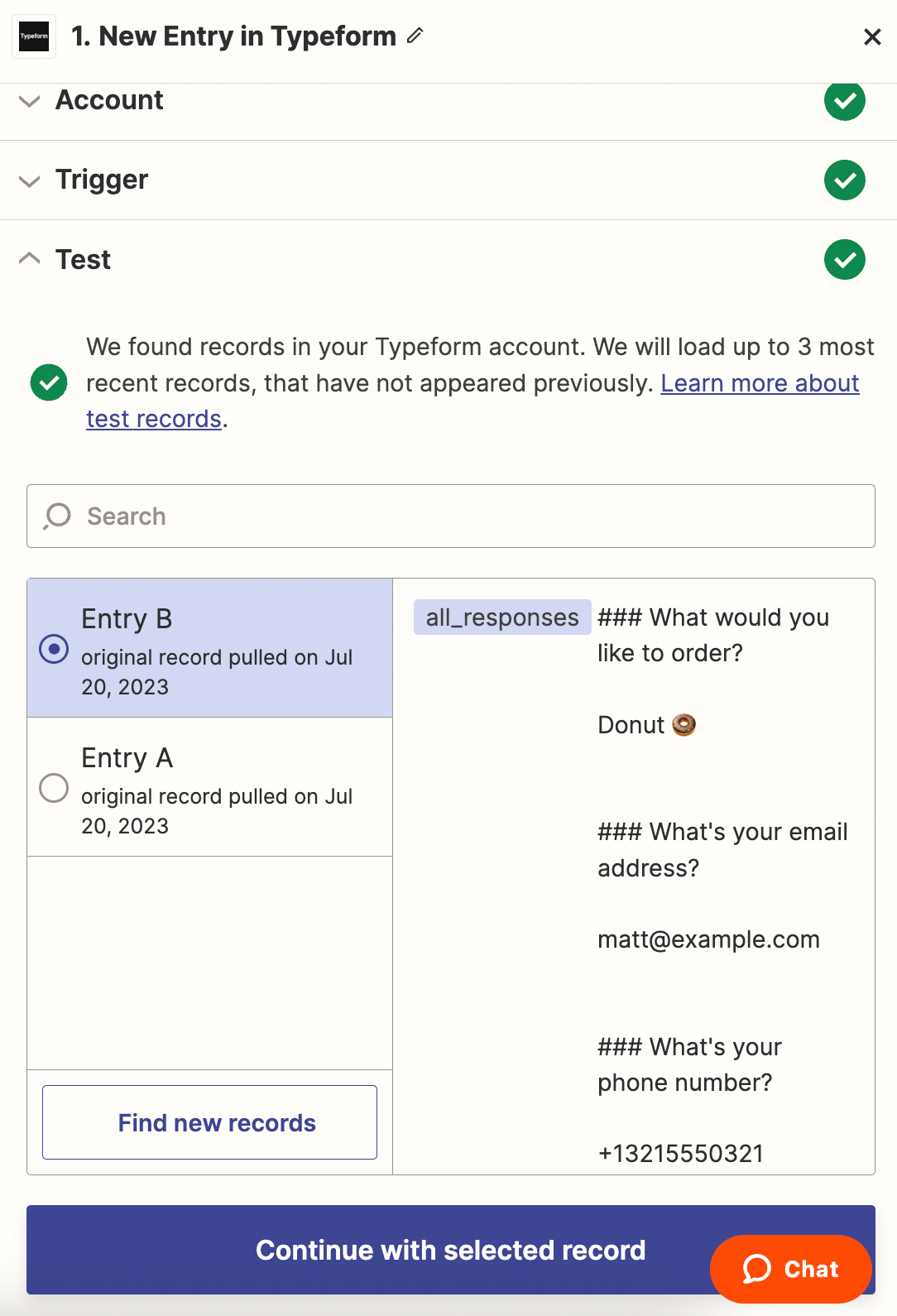The width and height of the screenshot is (897, 1316).
Task: Click Find new records button
Action: tap(210, 1122)
